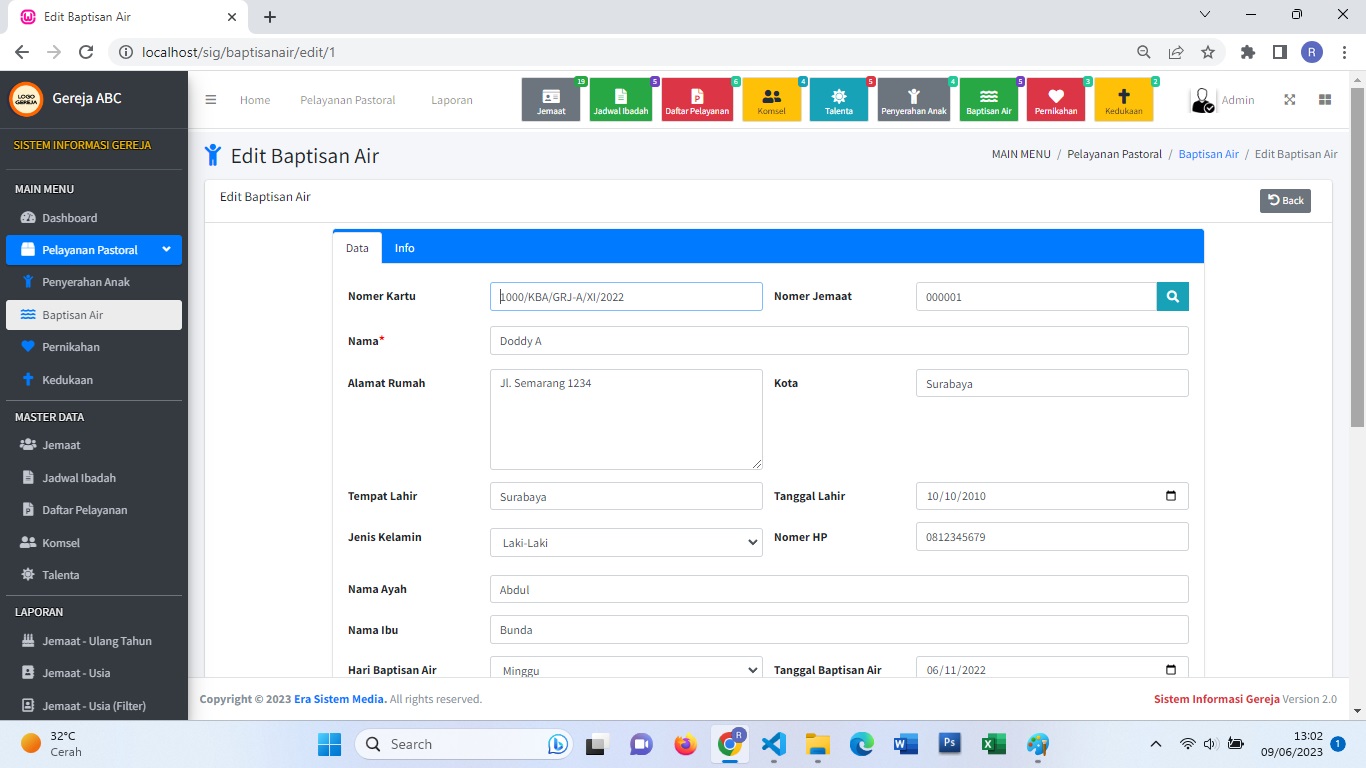Viewport: 1366px width, 768px height.
Task: Open the Jenis Kelamin dropdown
Action: (x=626, y=543)
